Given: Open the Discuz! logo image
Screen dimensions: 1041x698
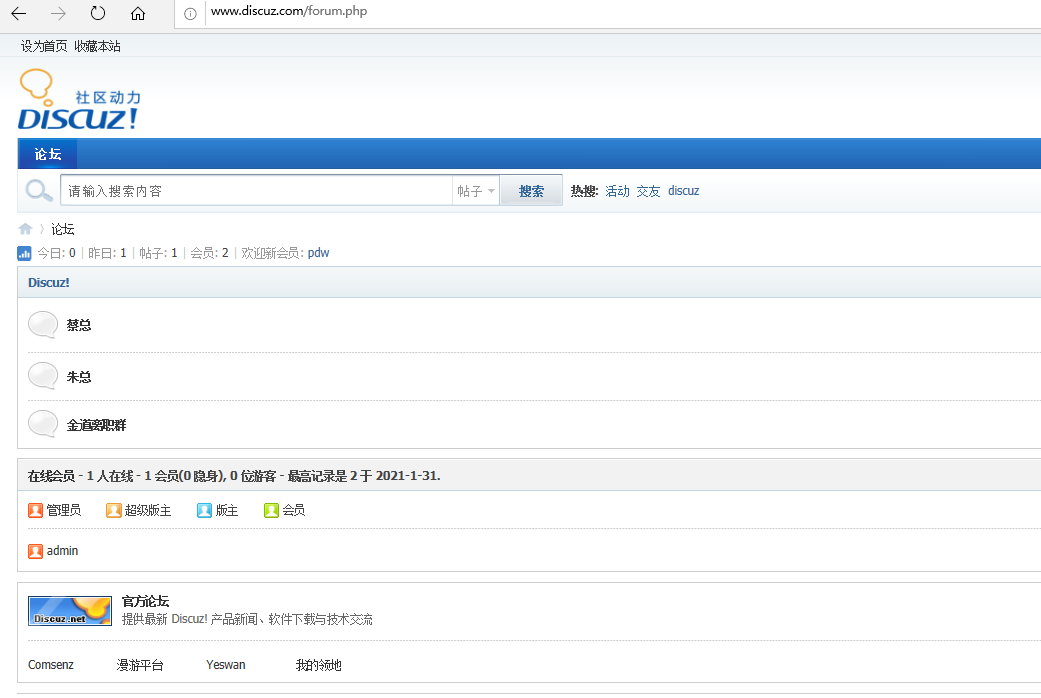Looking at the screenshot, I should pyautogui.click(x=79, y=99).
